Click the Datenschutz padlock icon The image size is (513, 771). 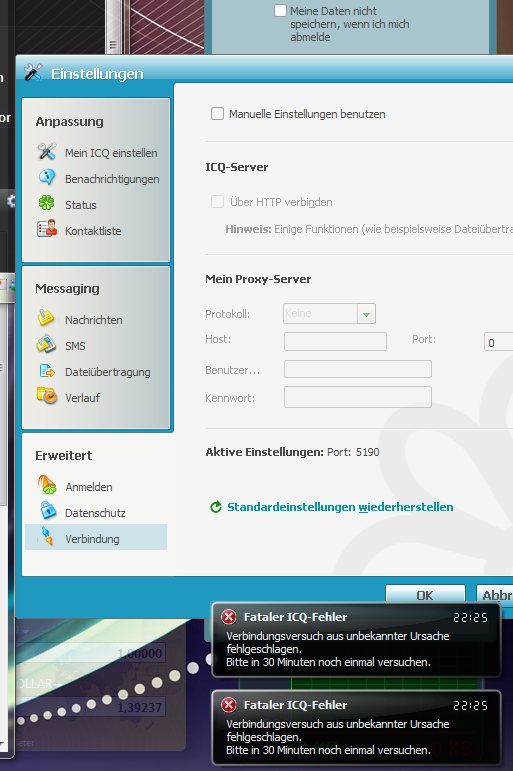click(48, 511)
